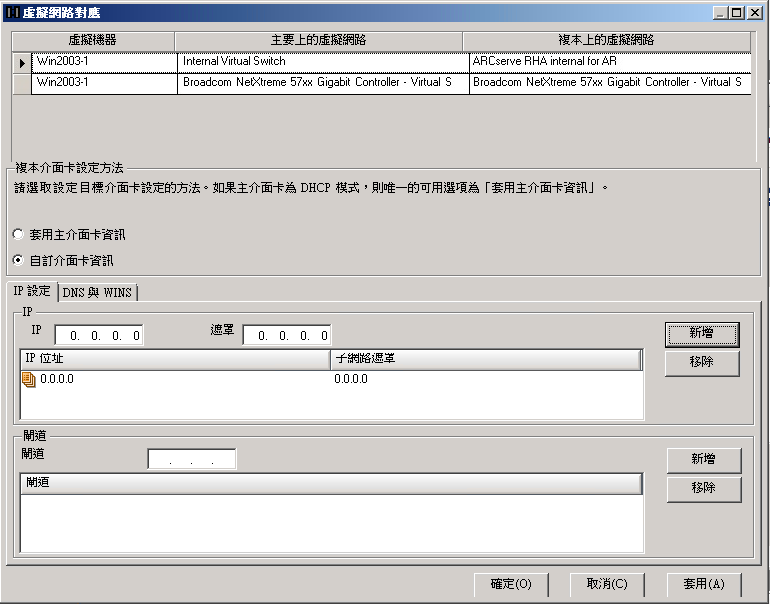Select the 0.0.0.0 subnet mask value in list

351,379
